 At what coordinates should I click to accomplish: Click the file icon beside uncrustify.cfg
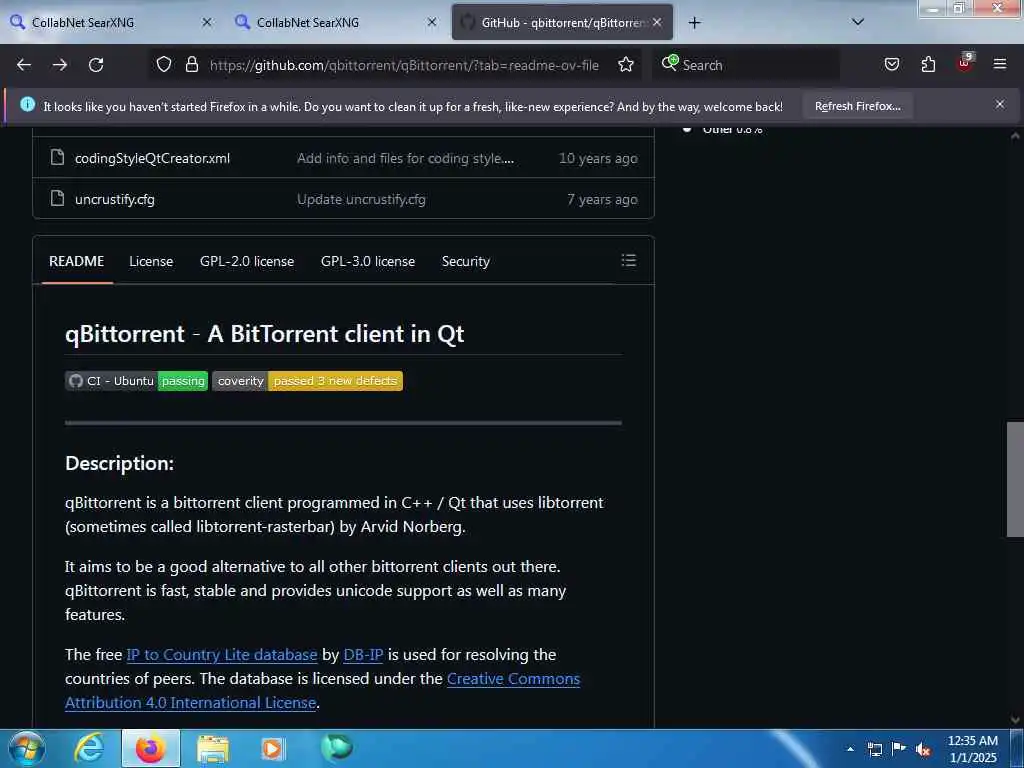(x=57, y=198)
